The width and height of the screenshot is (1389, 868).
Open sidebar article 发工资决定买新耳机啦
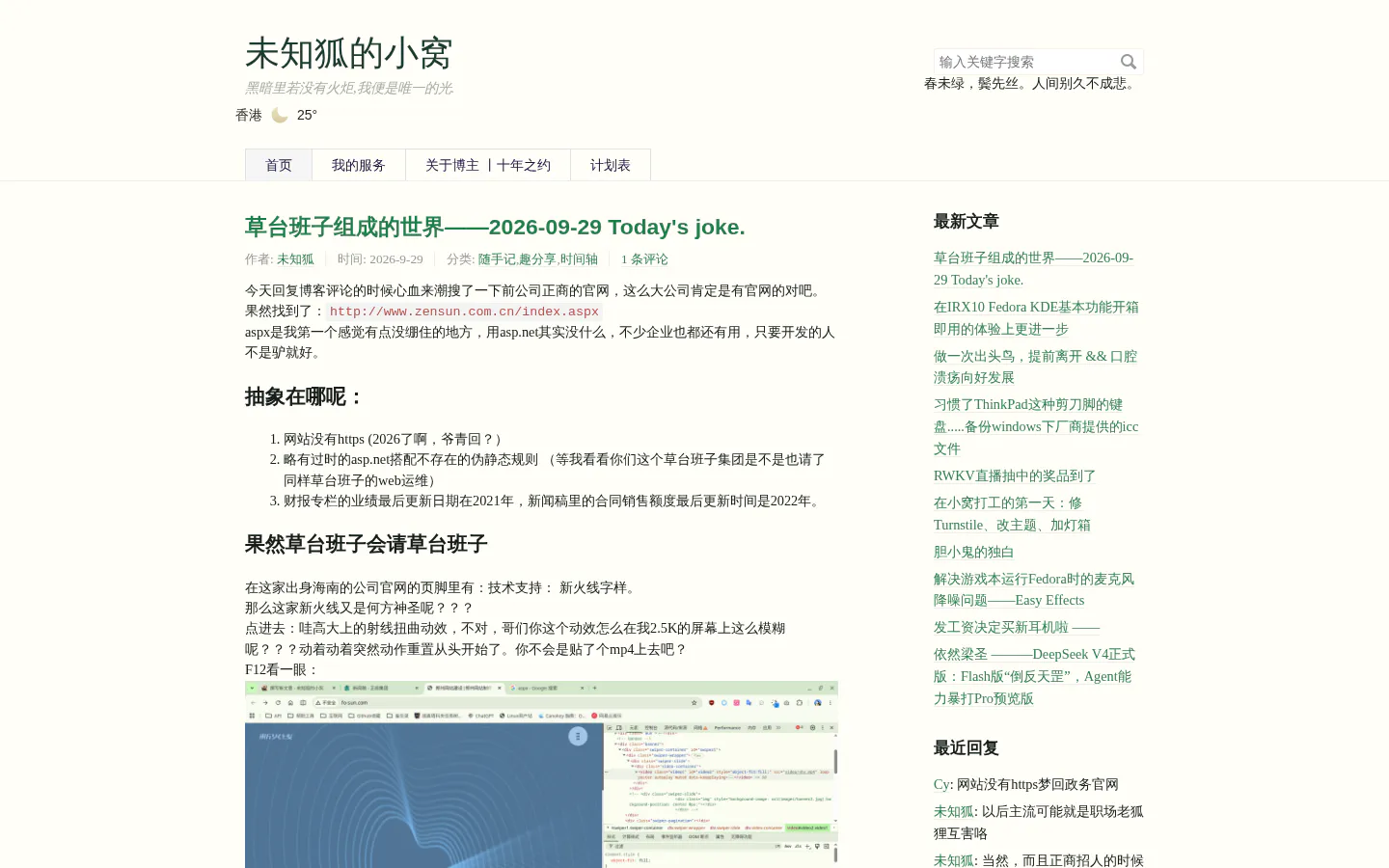click(1017, 627)
